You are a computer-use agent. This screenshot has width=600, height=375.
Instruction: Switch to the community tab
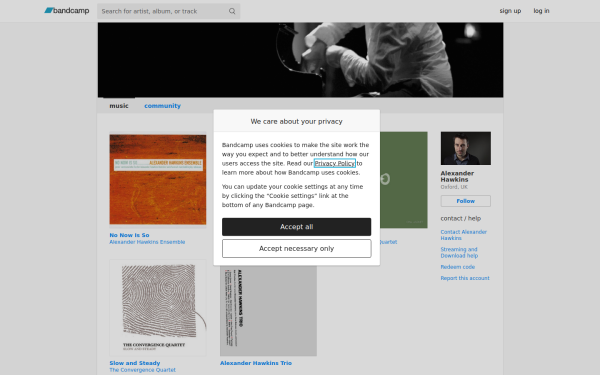[162, 106]
